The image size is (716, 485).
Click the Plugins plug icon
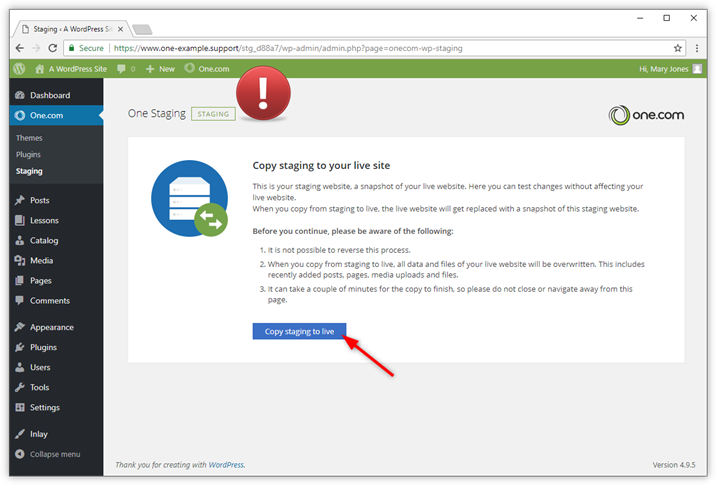coord(20,347)
